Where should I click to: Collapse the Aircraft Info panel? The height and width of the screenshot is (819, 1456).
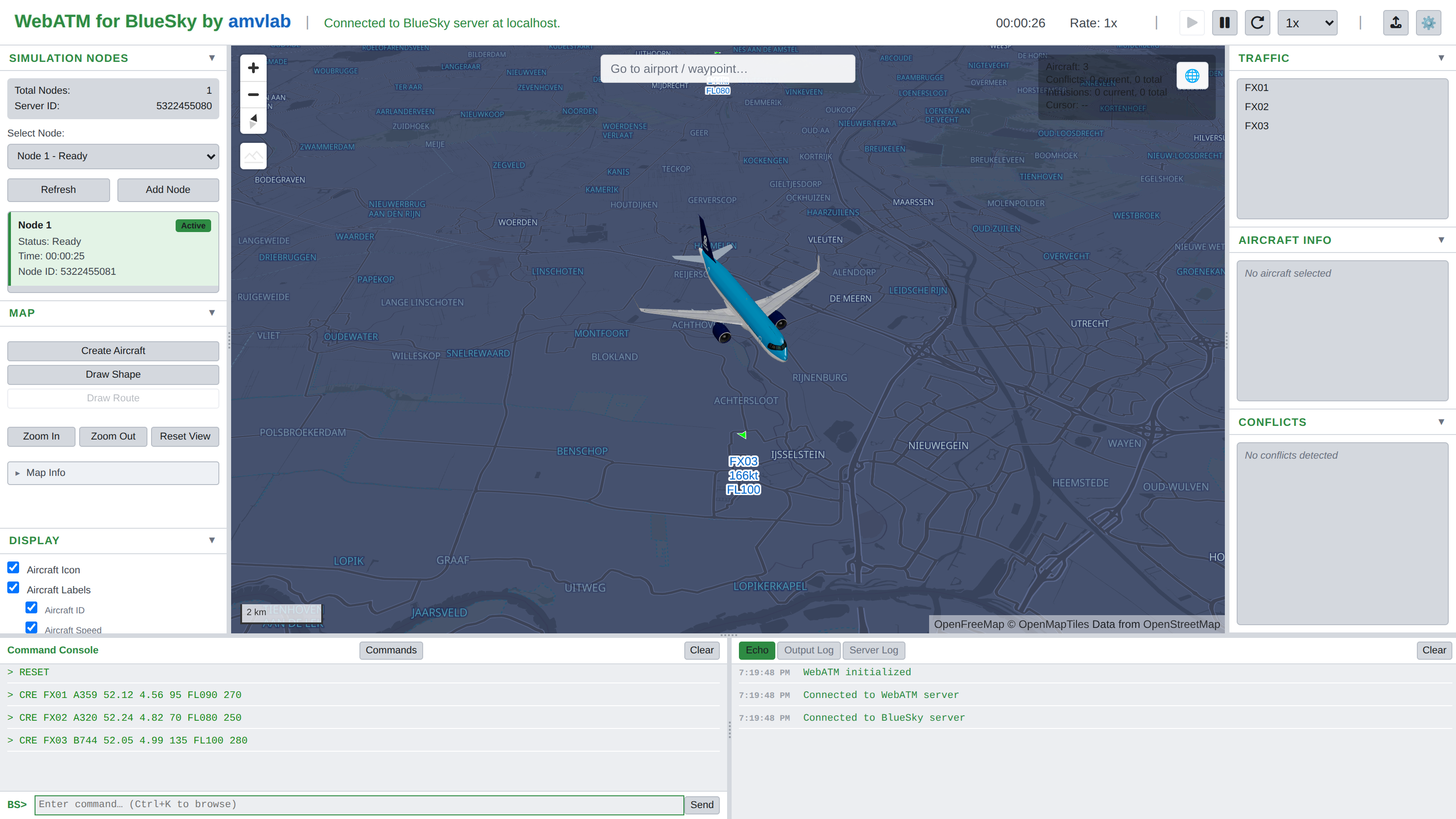click(1441, 240)
